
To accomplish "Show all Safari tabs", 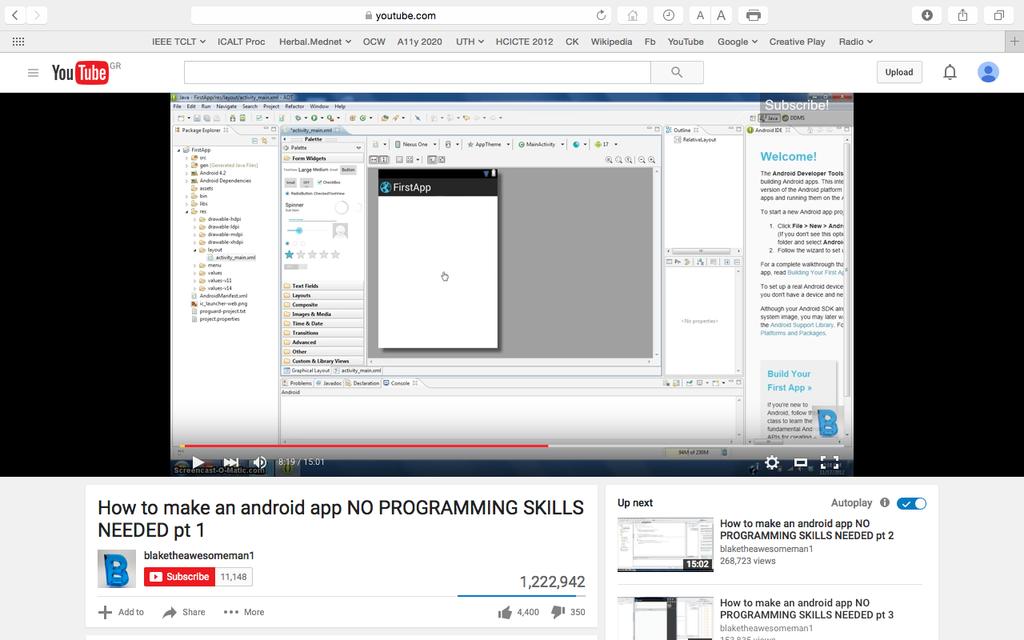I will pyautogui.click(x=999, y=15).
